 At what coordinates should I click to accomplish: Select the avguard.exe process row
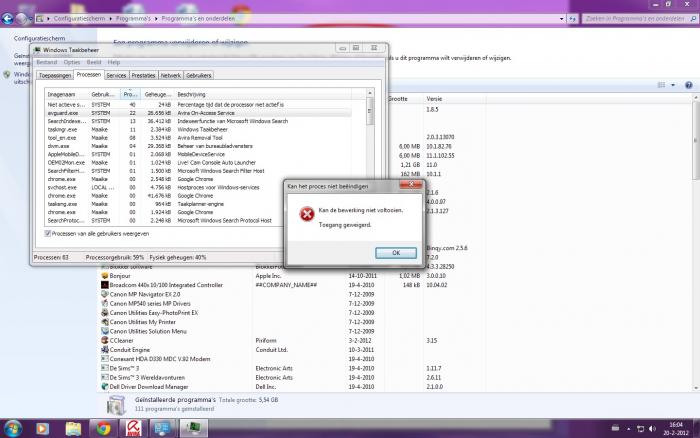199,113
